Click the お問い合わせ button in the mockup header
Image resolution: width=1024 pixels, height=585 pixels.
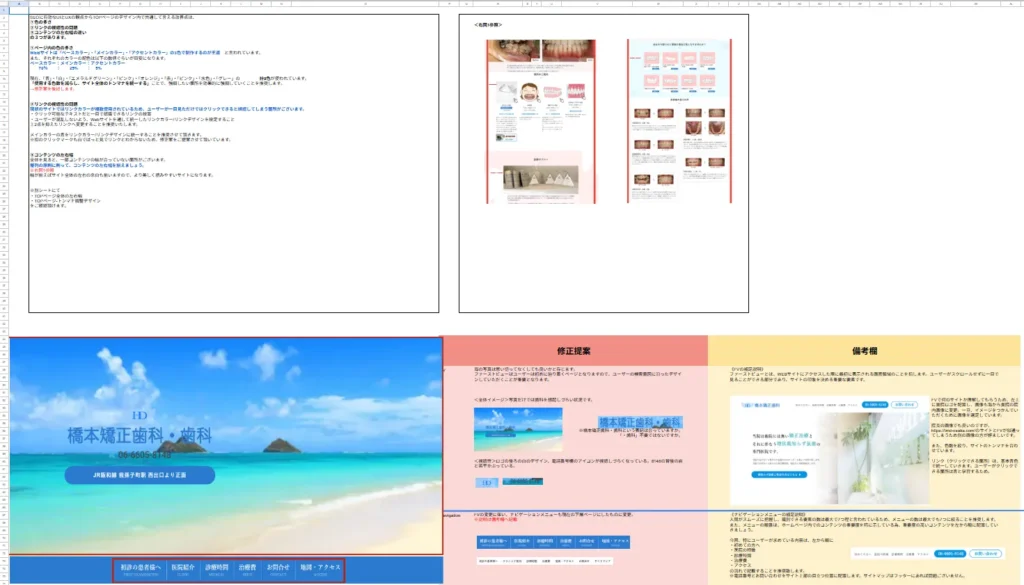pos(904,404)
